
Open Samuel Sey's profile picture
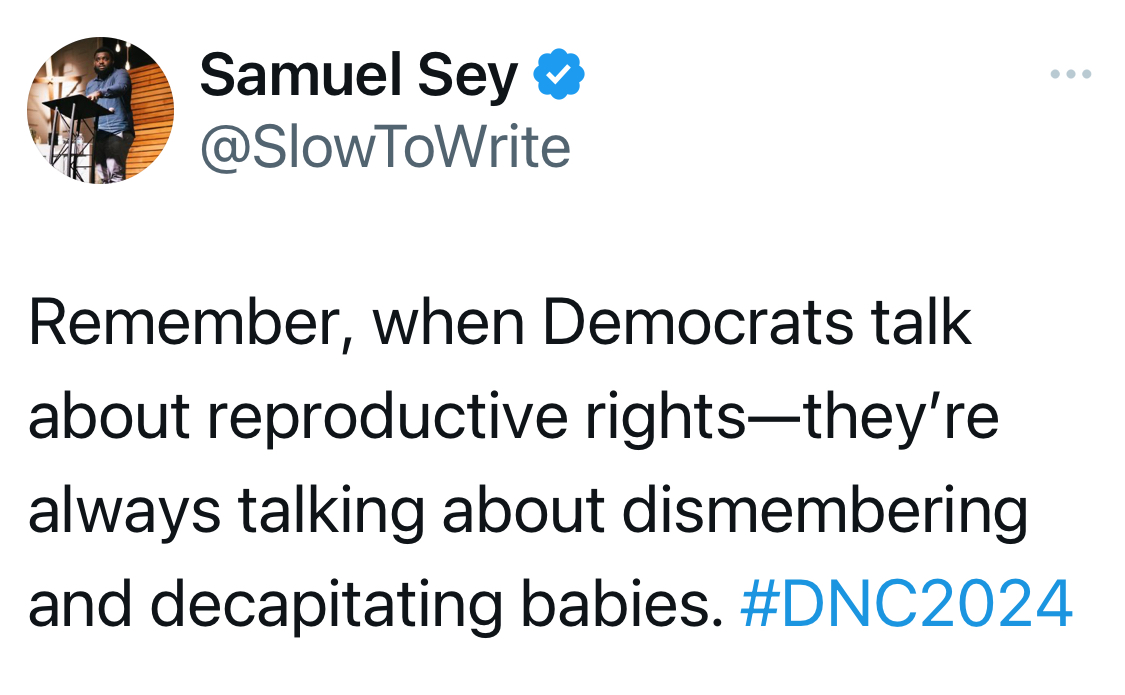(x=101, y=111)
